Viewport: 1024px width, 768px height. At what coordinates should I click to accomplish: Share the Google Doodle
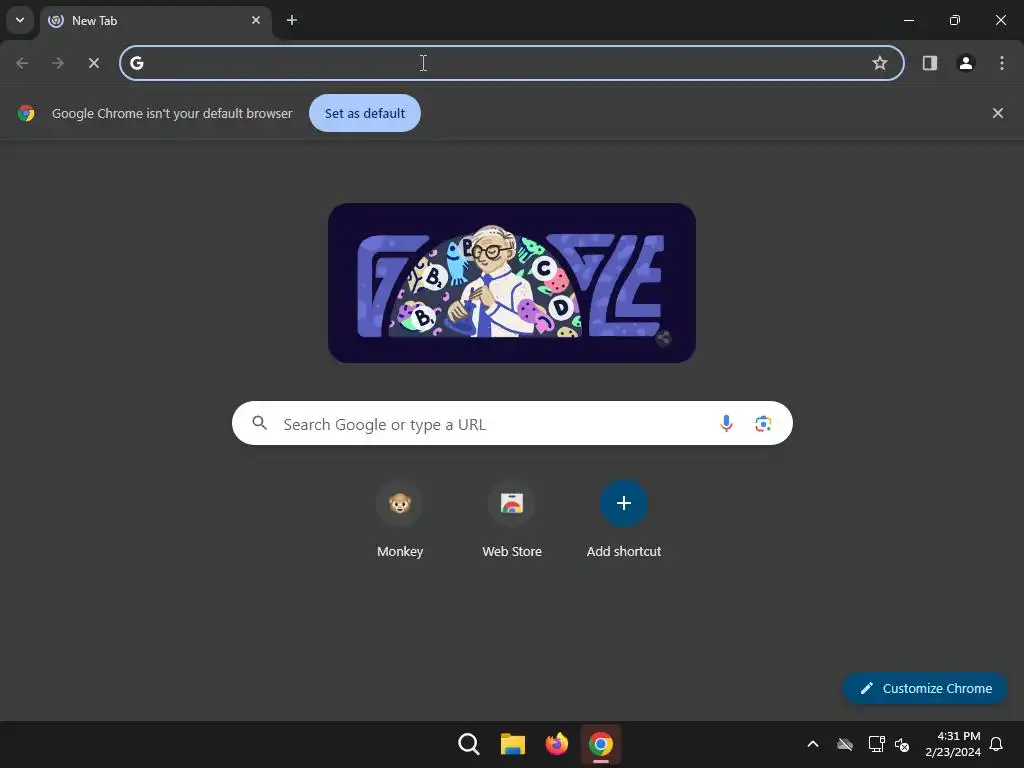[x=664, y=338]
